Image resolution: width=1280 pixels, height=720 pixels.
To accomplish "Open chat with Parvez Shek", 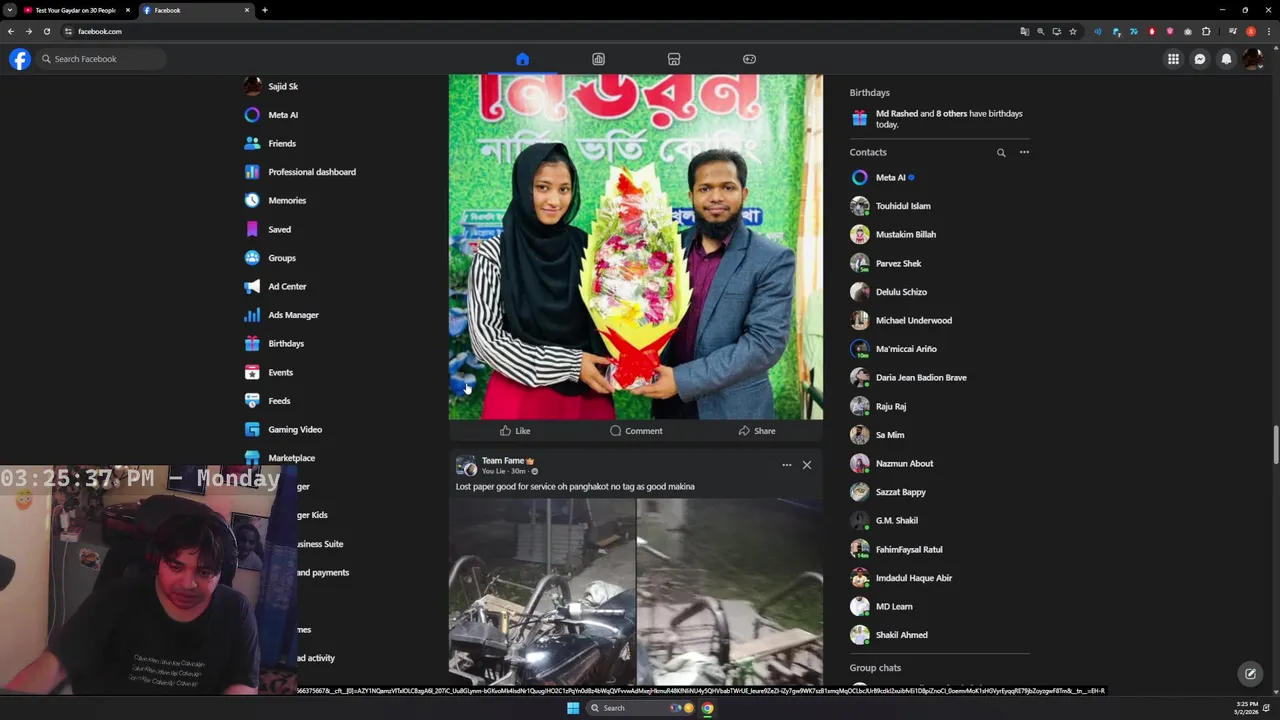I will click(x=940, y=263).
